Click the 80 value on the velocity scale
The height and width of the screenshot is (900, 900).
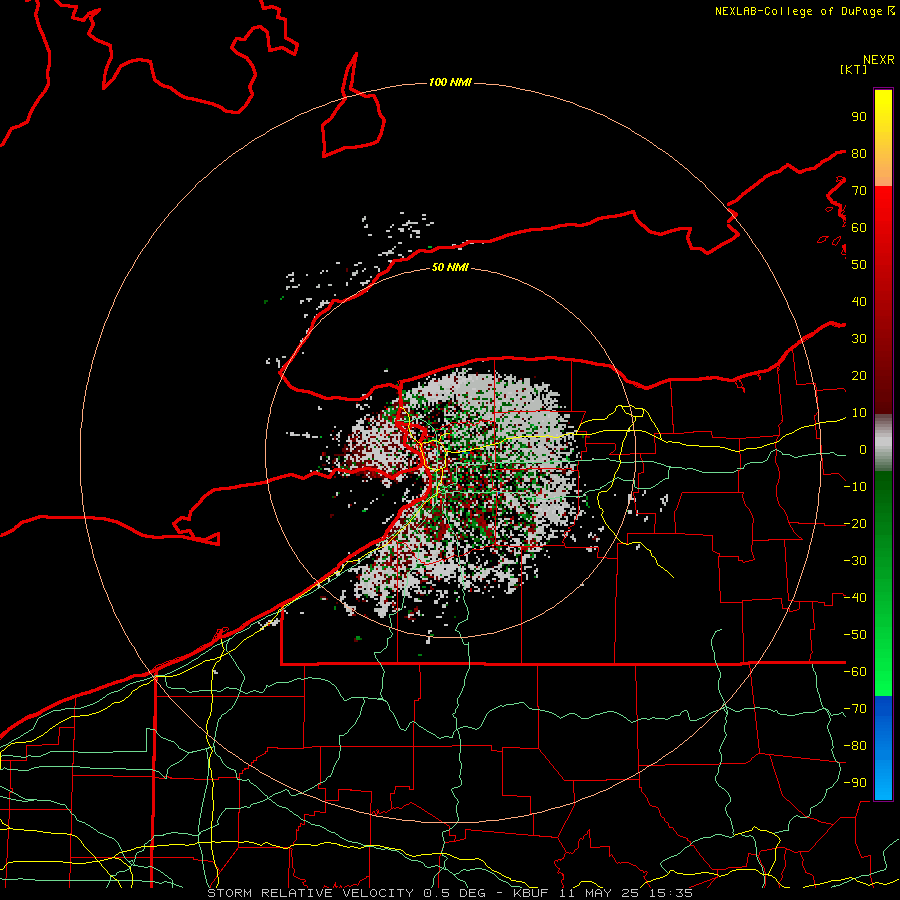pos(859,153)
